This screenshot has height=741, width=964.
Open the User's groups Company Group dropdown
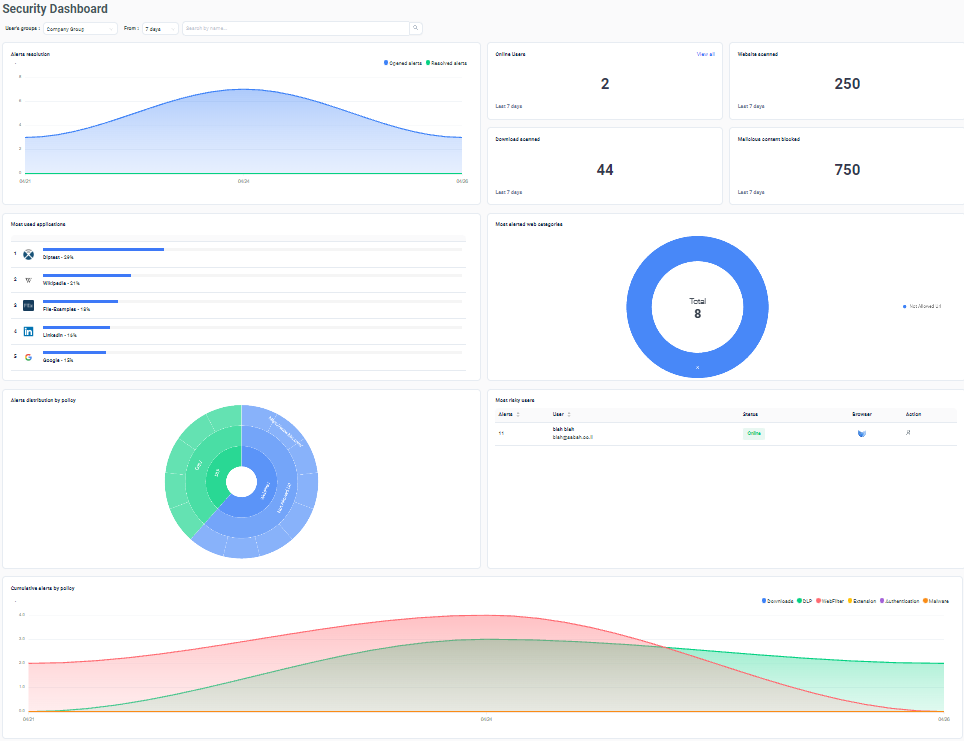(80, 29)
